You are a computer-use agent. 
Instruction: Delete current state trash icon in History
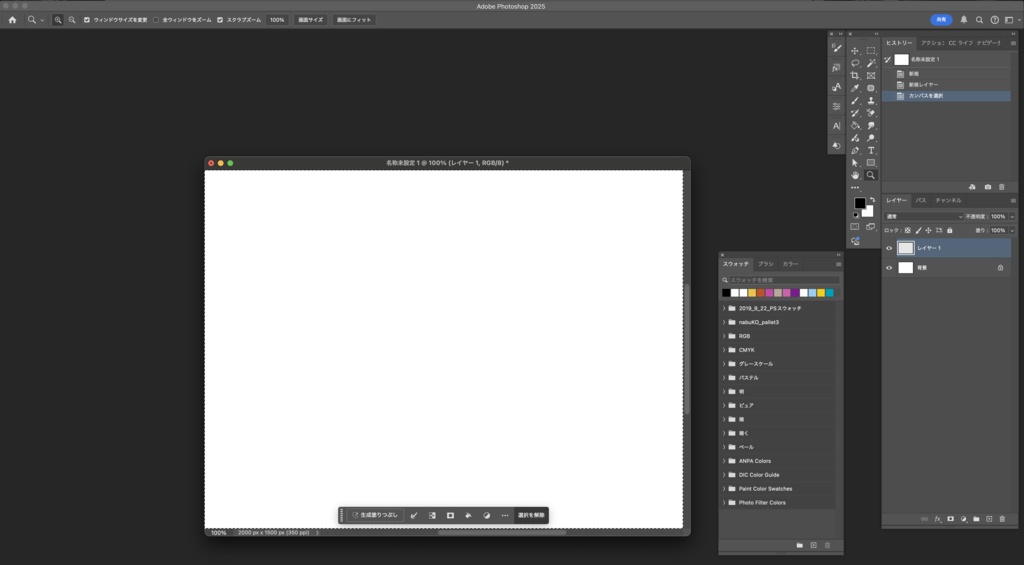click(1002, 187)
